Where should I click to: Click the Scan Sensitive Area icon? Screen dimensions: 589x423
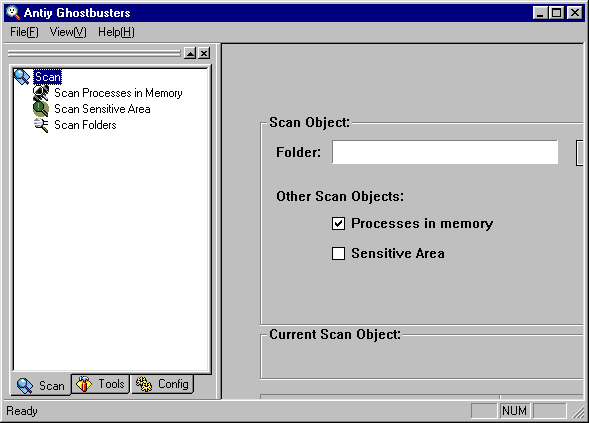[41, 109]
